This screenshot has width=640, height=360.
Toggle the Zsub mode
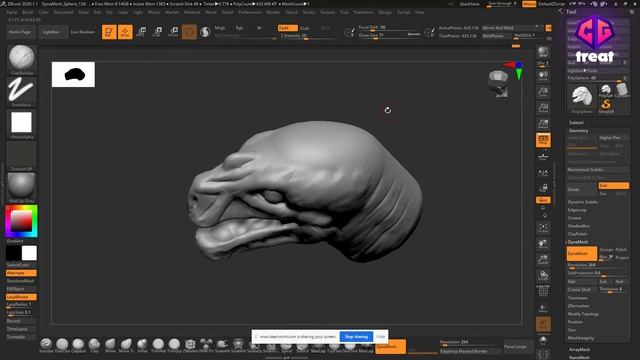(304, 28)
